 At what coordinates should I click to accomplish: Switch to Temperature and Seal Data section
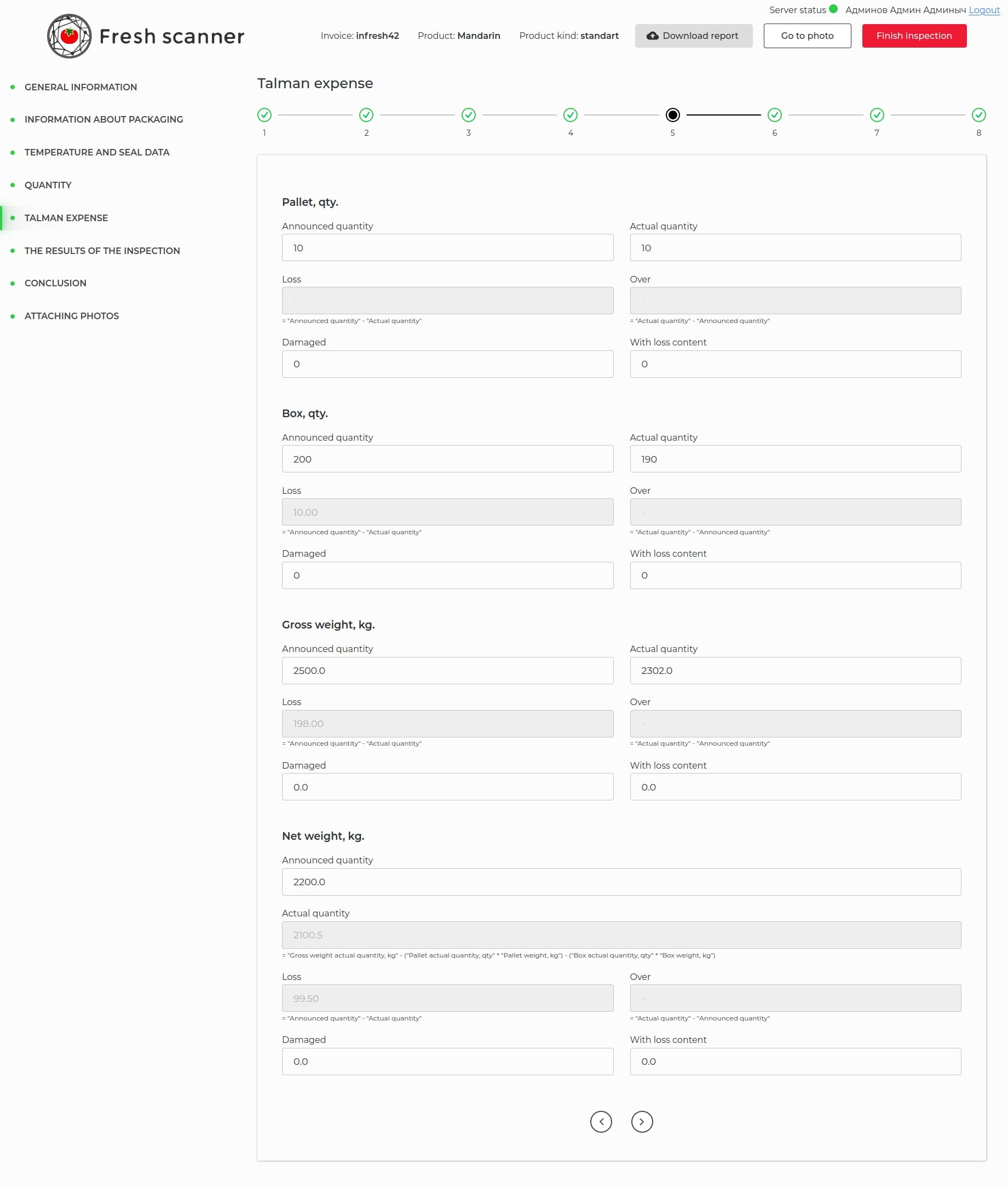click(x=96, y=152)
